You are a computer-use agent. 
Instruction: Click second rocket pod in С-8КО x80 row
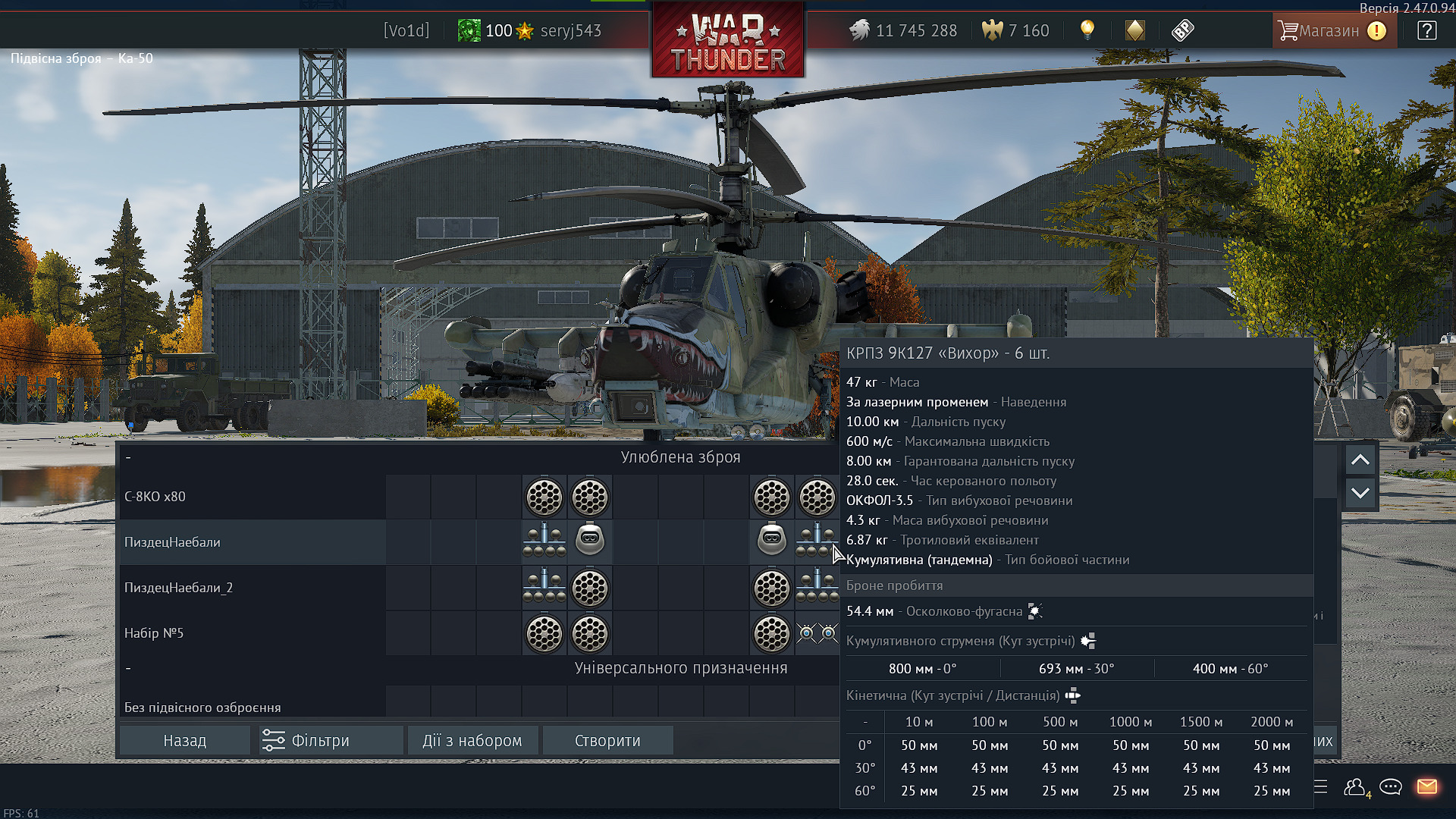coord(590,497)
